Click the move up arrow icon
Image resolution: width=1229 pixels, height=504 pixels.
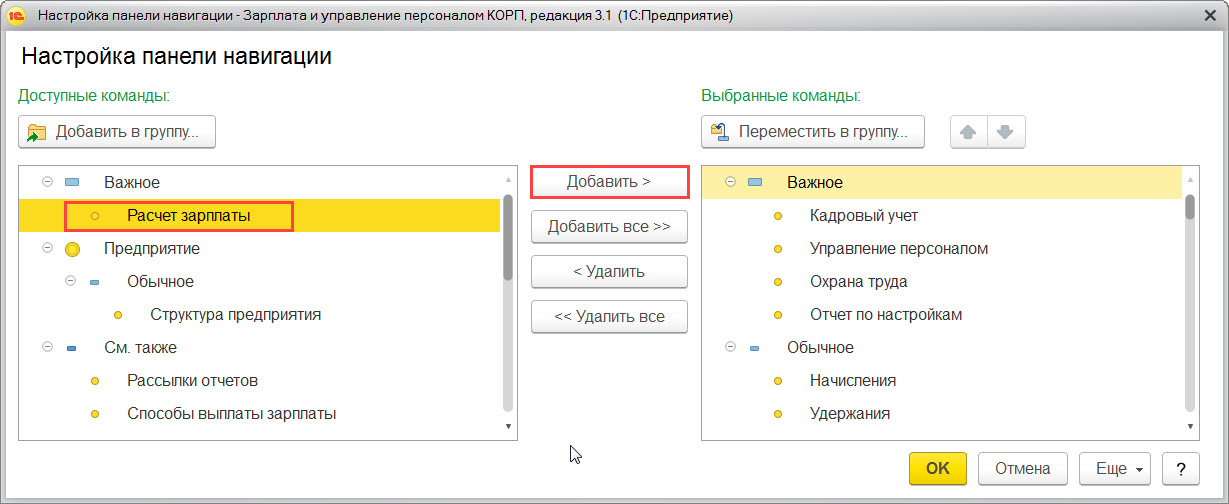968,132
